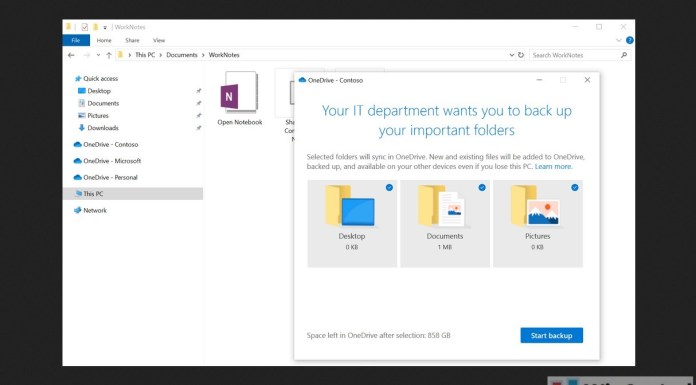Viewport: 696px width, 385px height.
Task: Open the recent locations dropdown arrow
Action: [98, 56]
